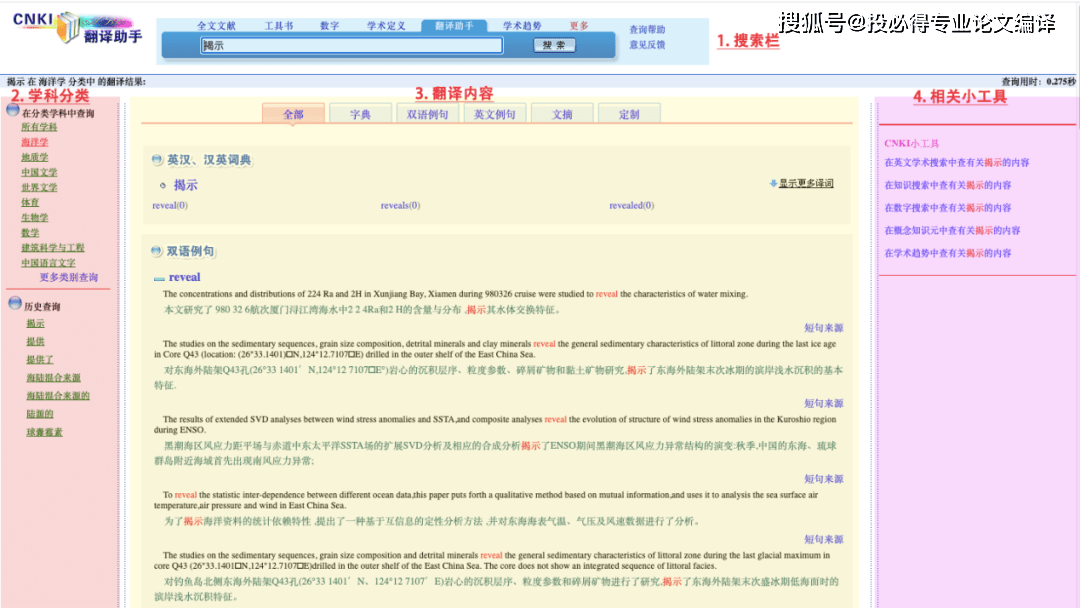Click the translation revealed(0)
The height and width of the screenshot is (608, 1080).
632,205
